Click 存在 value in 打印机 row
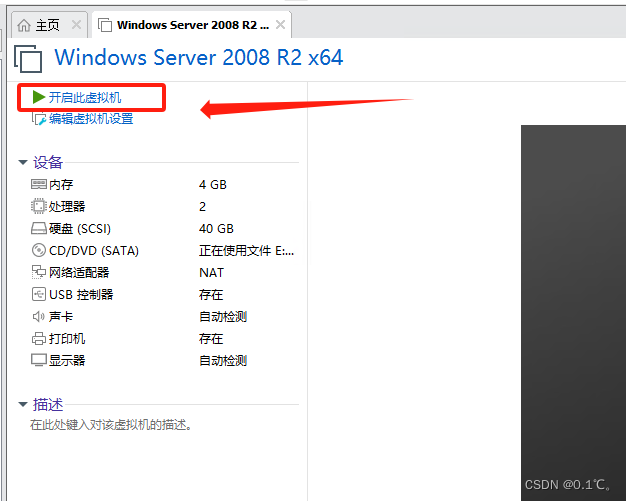 click(211, 339)
